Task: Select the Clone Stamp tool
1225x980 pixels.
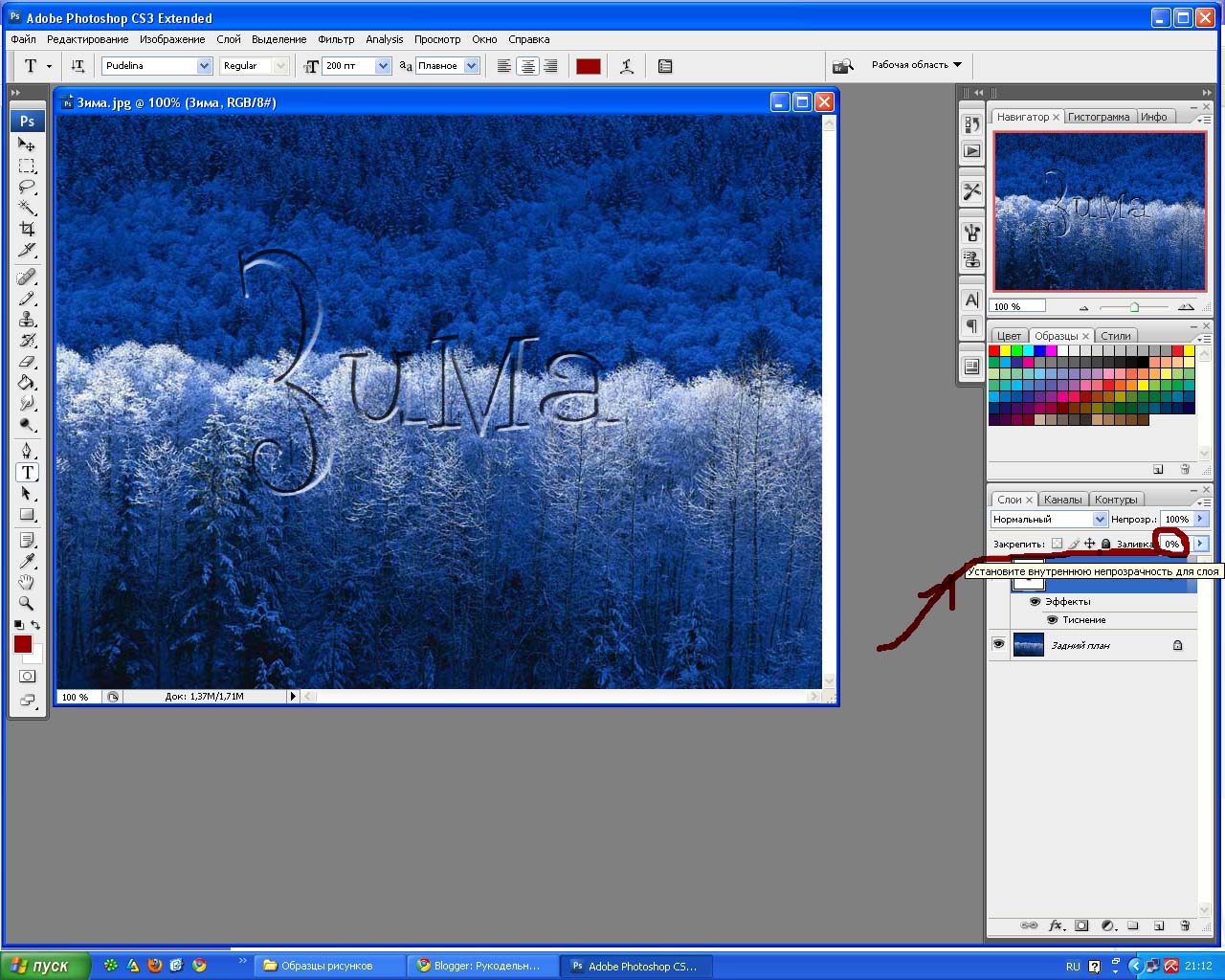Action: pos(27,320)
